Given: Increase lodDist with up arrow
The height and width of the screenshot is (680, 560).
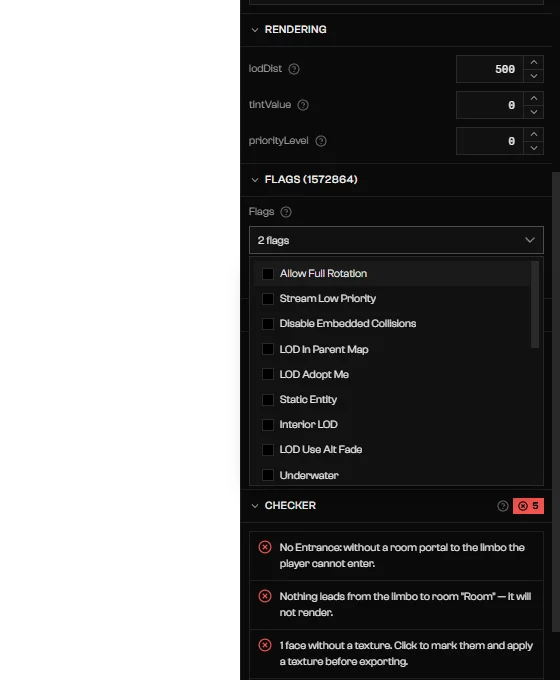Looking at the screenshot, I should [534, 62].
